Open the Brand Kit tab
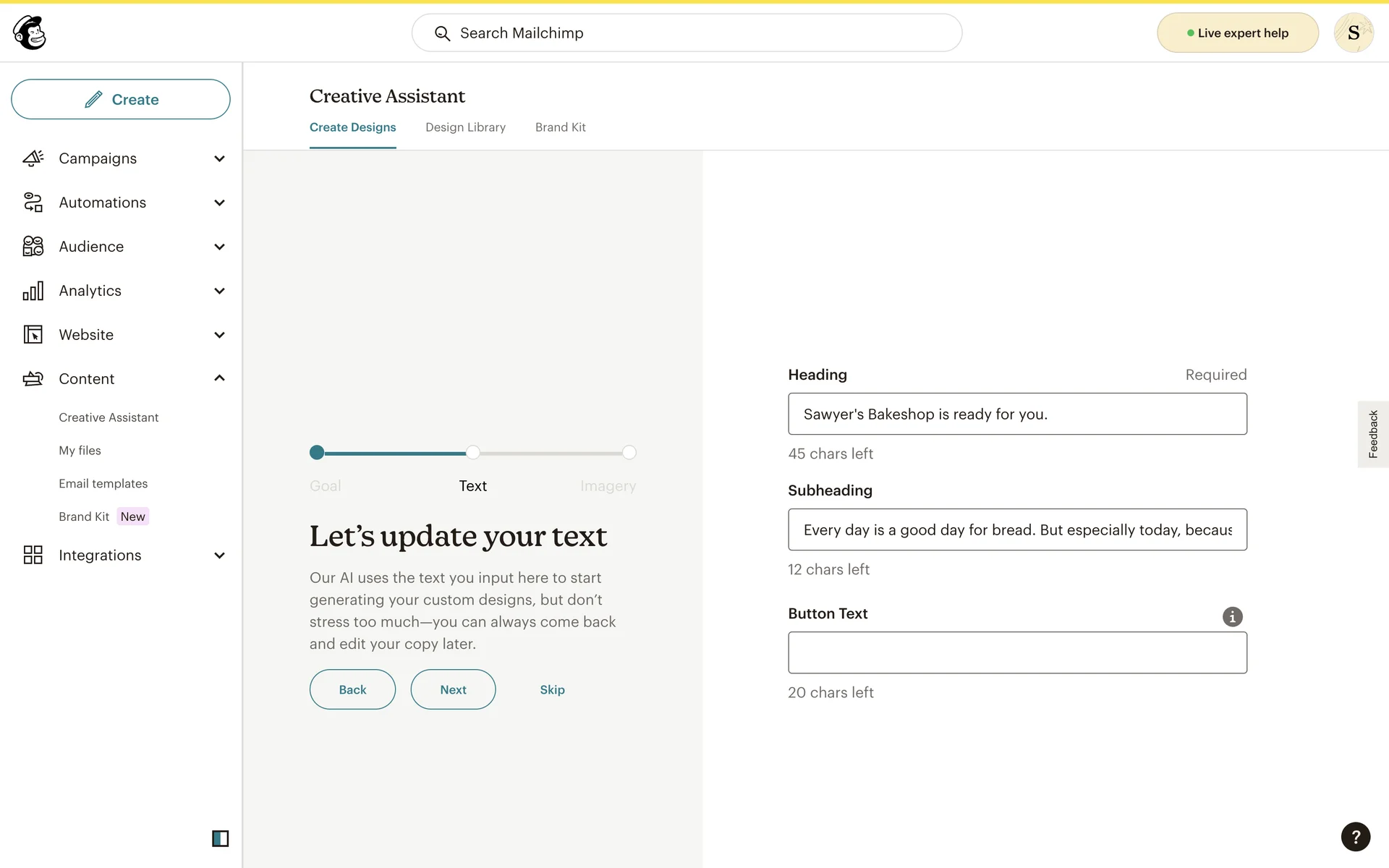Screen dimensions: 1389x868 click(x=560, y=127)
